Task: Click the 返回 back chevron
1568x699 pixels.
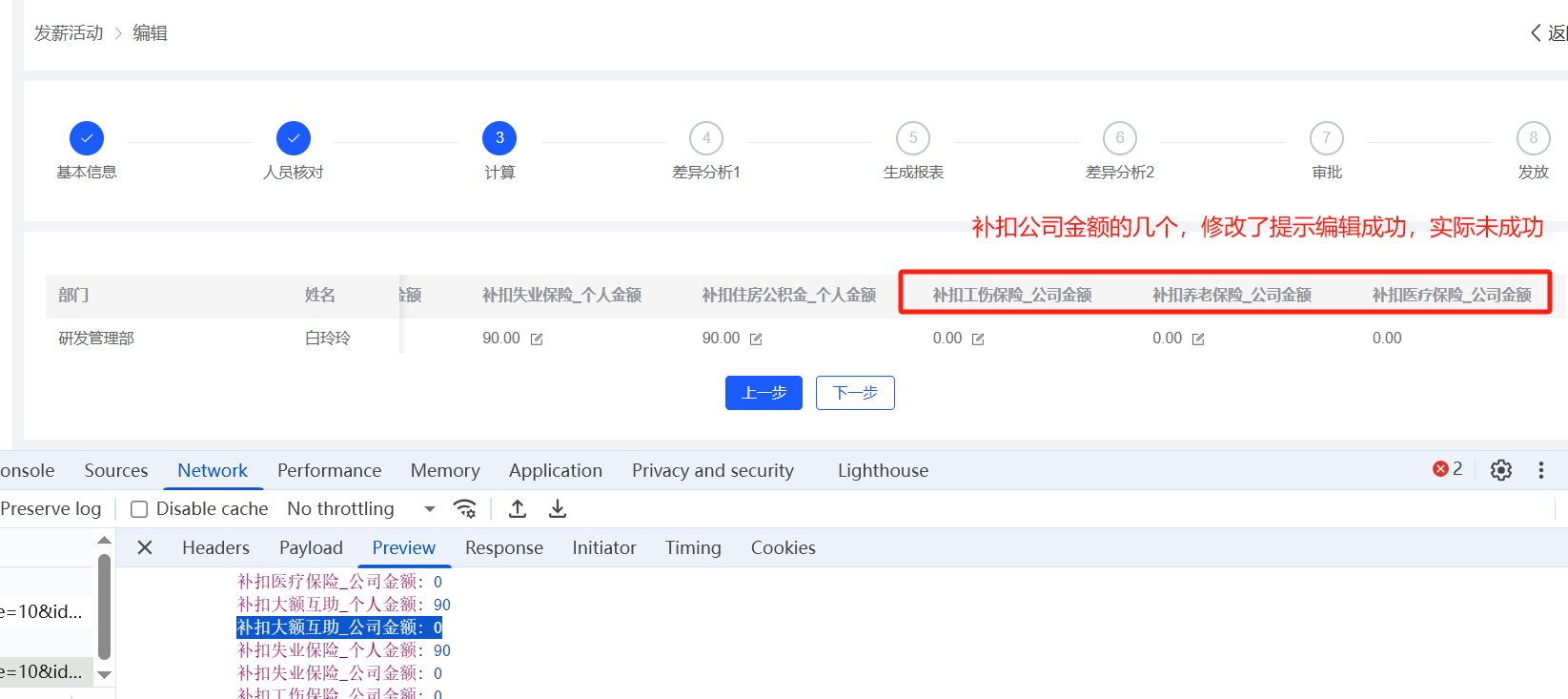Action: [1536, 33]
